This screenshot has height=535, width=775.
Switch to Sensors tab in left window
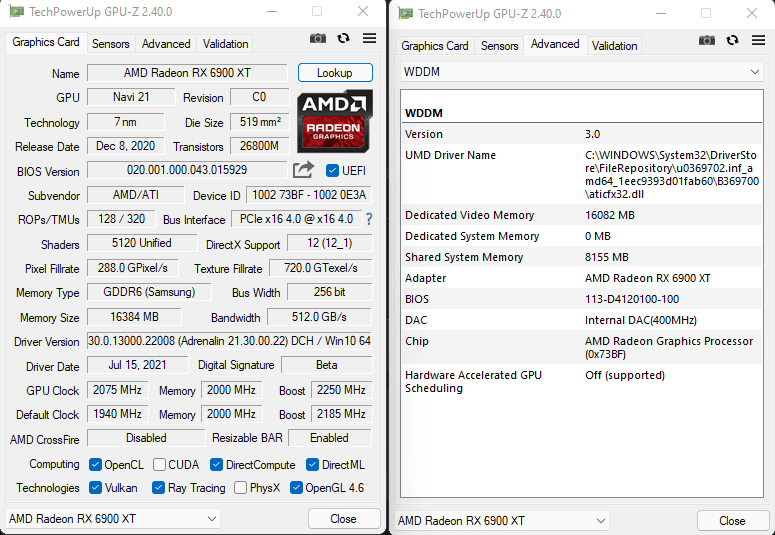pos(111,44)
